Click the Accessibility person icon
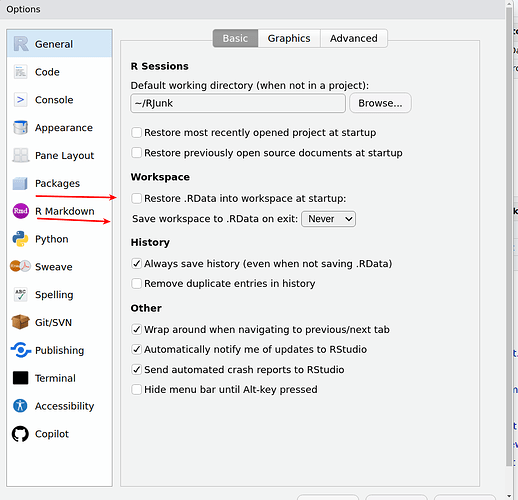Screen dimensions: 518x500 point(20,406)
